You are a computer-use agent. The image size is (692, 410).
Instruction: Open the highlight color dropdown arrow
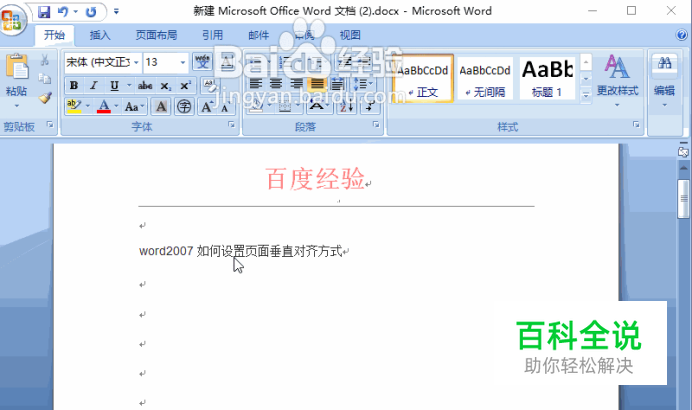tap(88, 106)
